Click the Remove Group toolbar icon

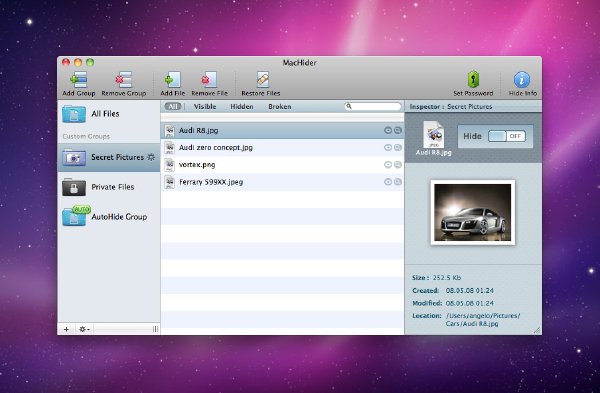click(124, 80)
